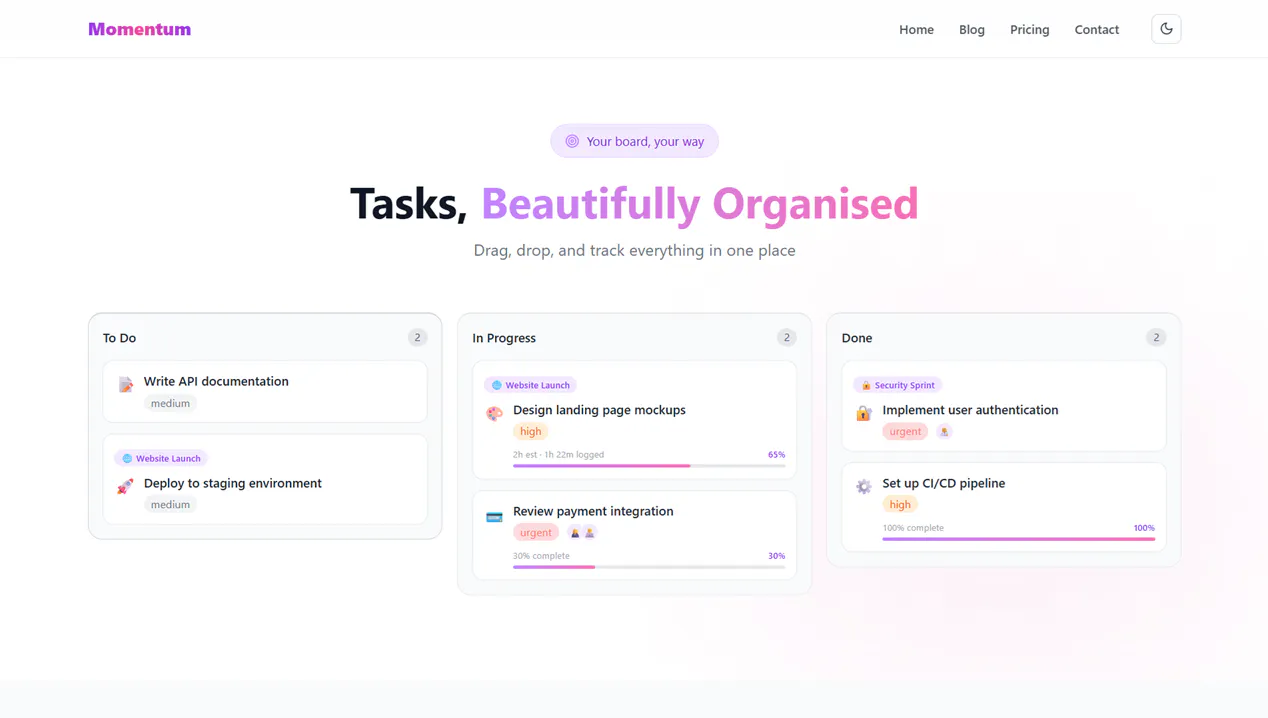
Task: Go to the Blog page
Action: pos(972,29)
